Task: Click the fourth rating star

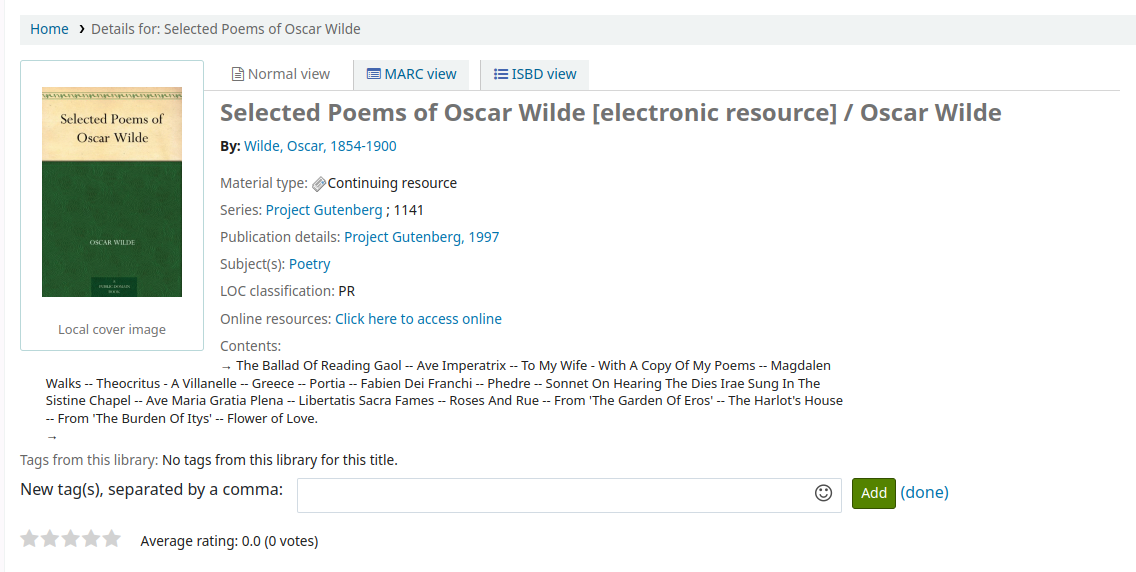Action: pos(91,539)
